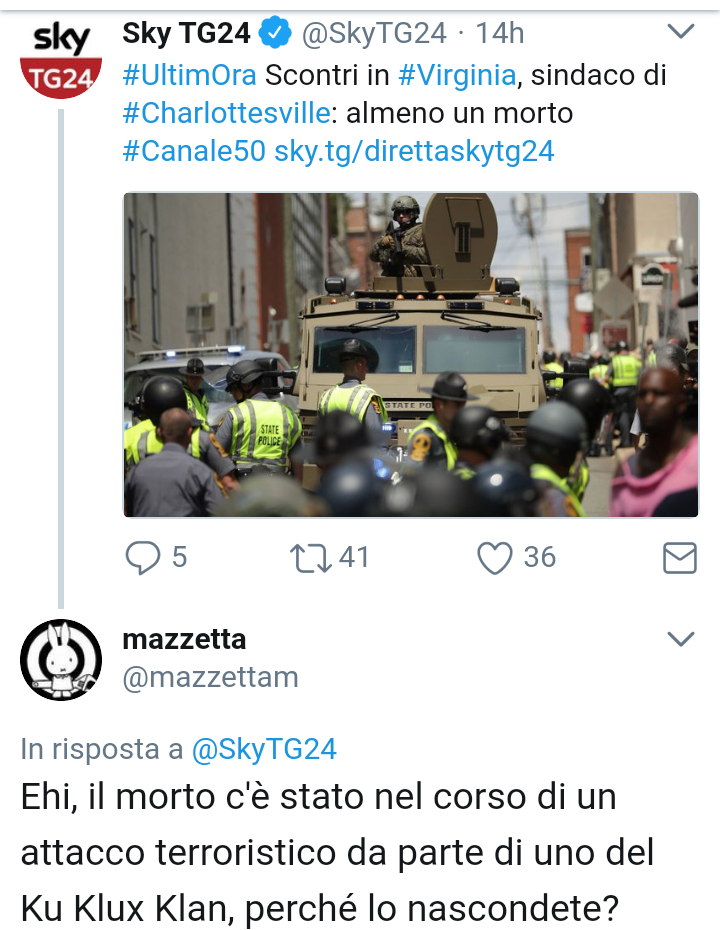
Task: Open the #Canale50 hashtag
Action: tap(194, 151)
